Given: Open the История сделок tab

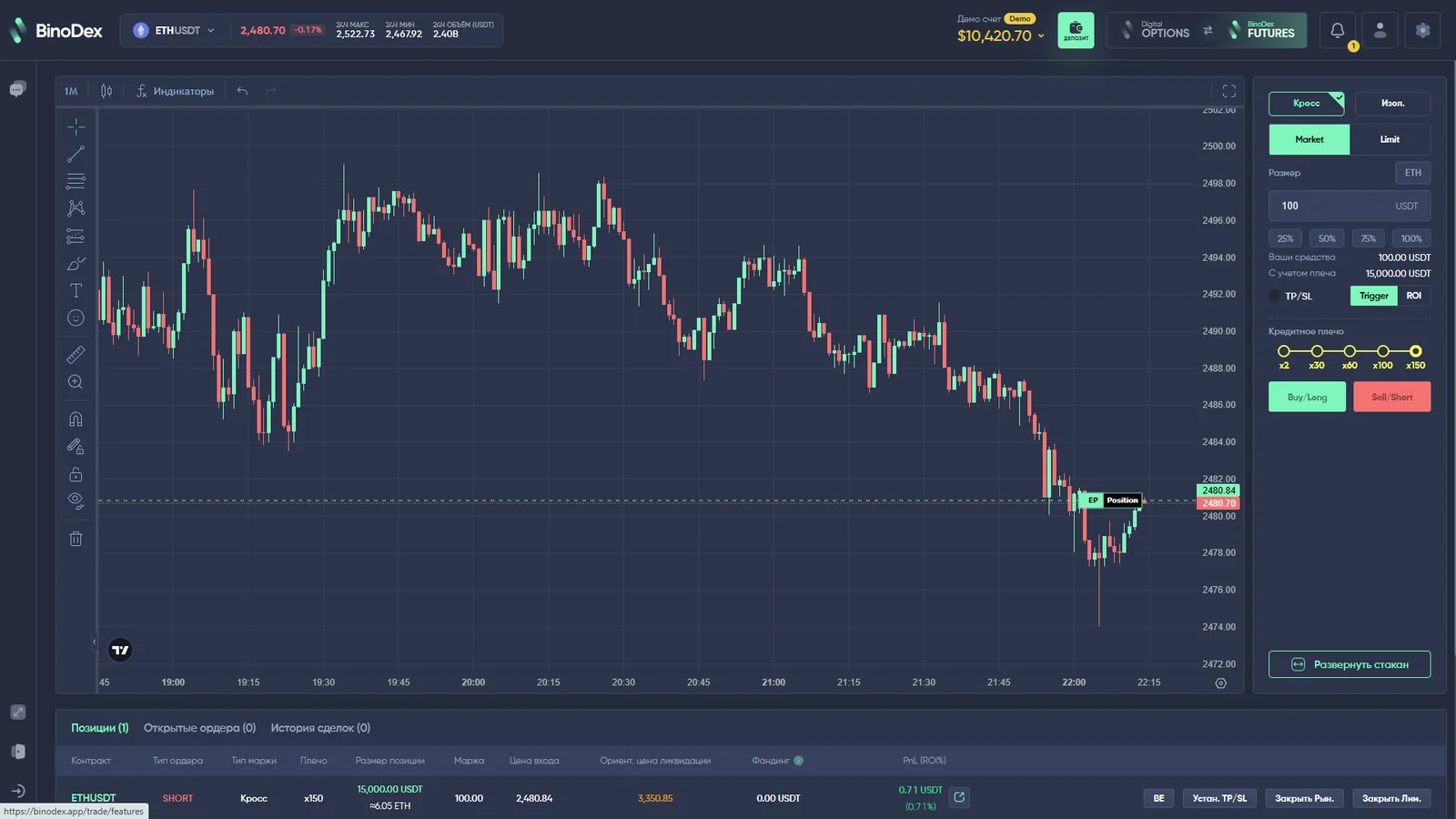Looking at the screenshot, I should 320,728.
